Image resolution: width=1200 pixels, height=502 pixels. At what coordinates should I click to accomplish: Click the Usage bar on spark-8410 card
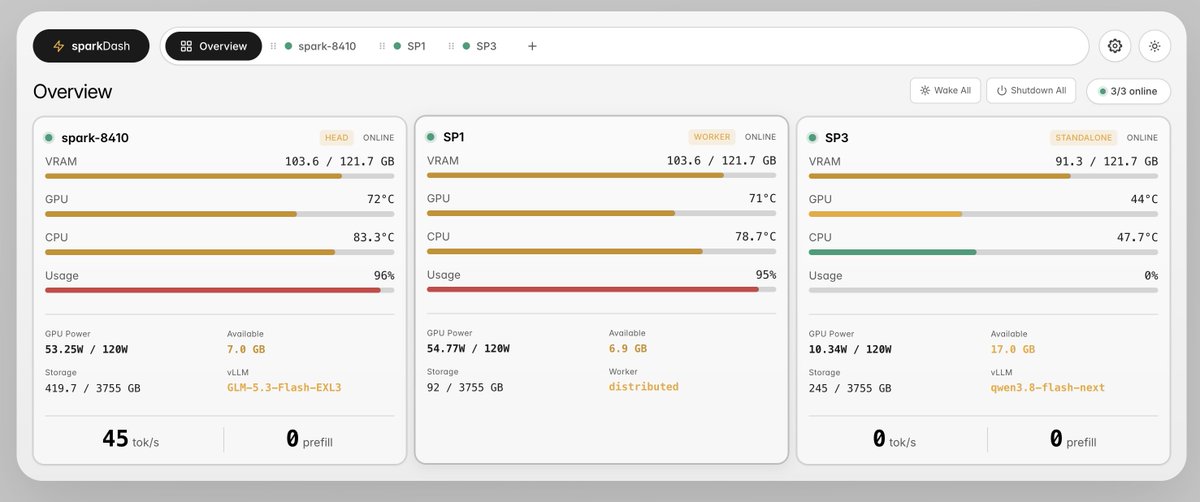[x=220, y=290]
